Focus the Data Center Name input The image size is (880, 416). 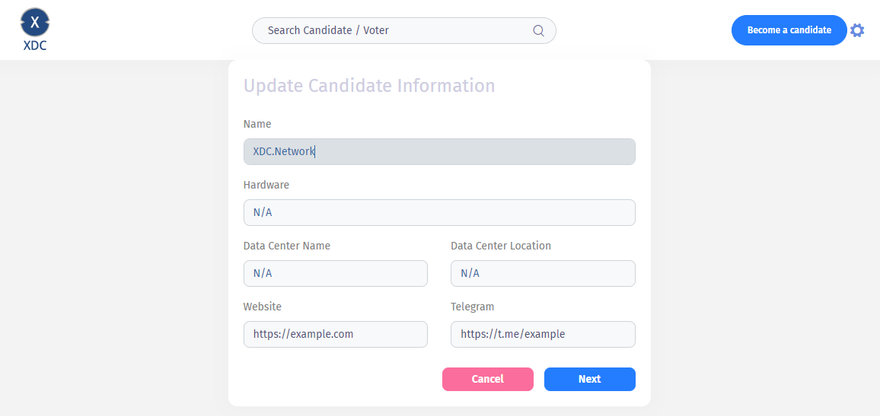(335, 273)
